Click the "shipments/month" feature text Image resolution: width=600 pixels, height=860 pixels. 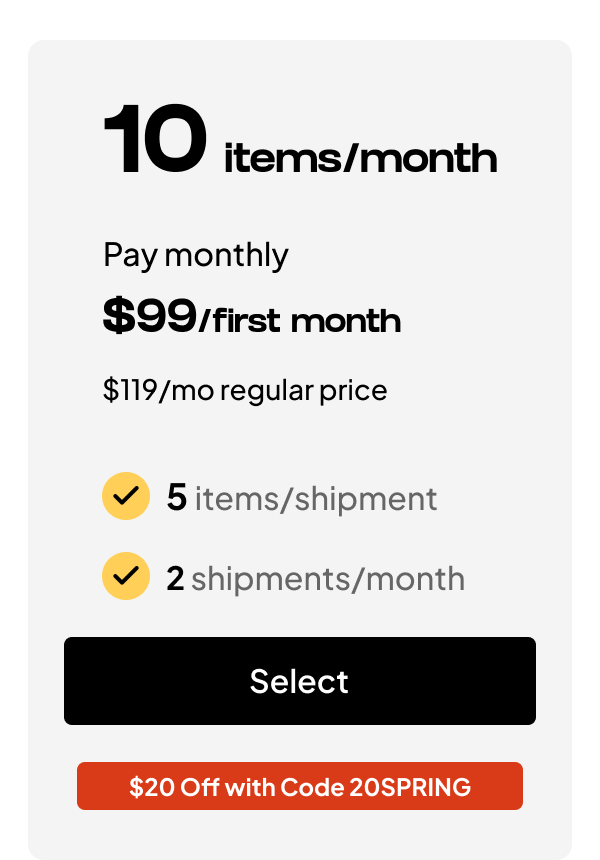click(328, 578)
